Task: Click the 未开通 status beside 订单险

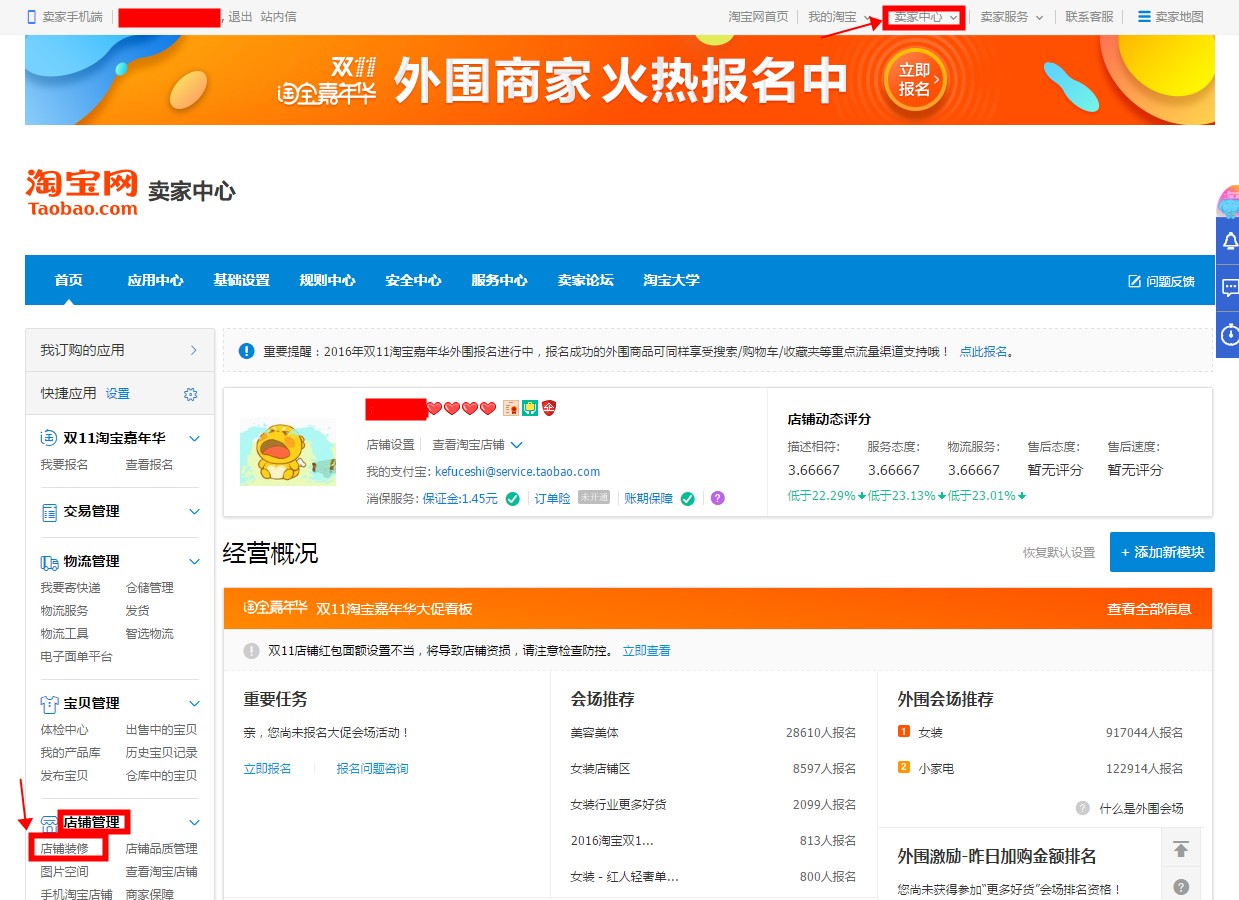Action: pyautogui.click(x=594, y=497)
